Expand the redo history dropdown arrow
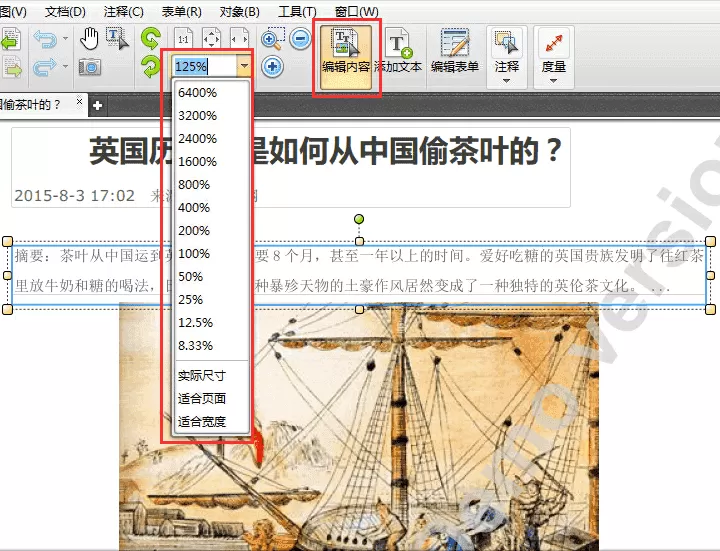The image size is (720, 551). (66, 67)
